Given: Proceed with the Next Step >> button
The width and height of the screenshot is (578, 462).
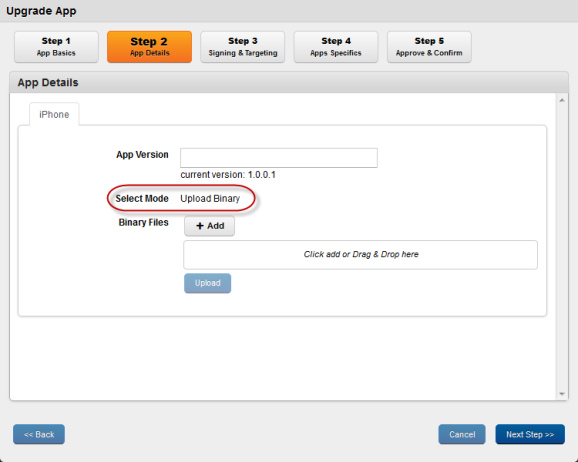Looking at the screenshot, I should pyautogui.click(x=530, y=434).
